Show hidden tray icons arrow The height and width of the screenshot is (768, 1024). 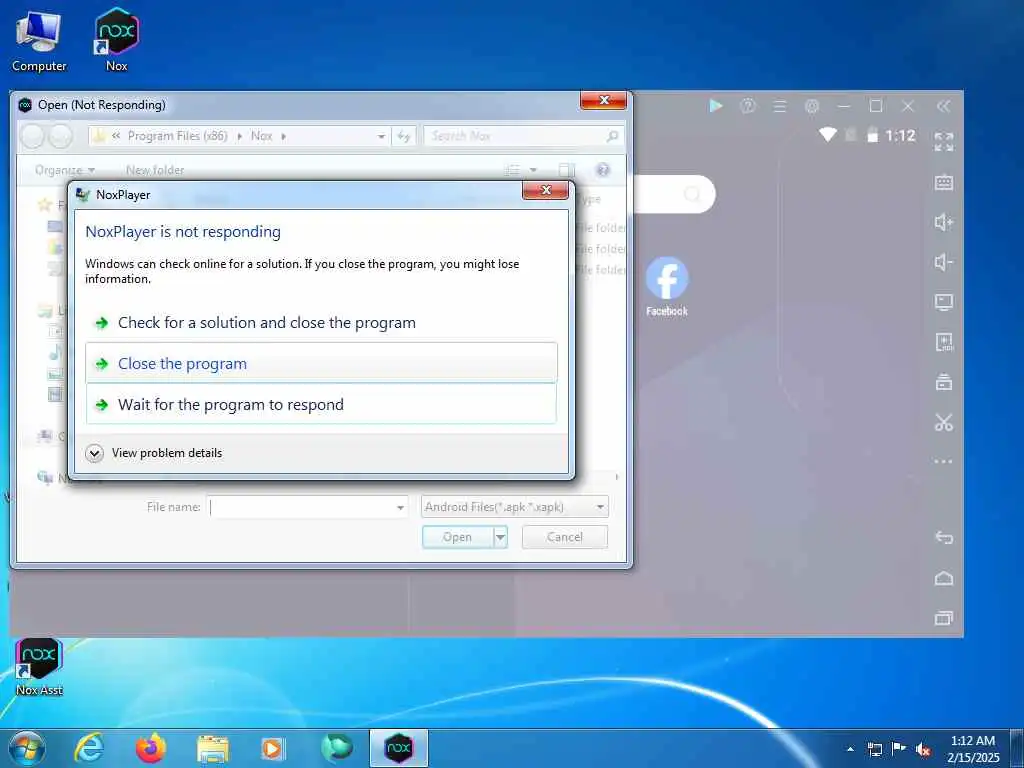850,749
